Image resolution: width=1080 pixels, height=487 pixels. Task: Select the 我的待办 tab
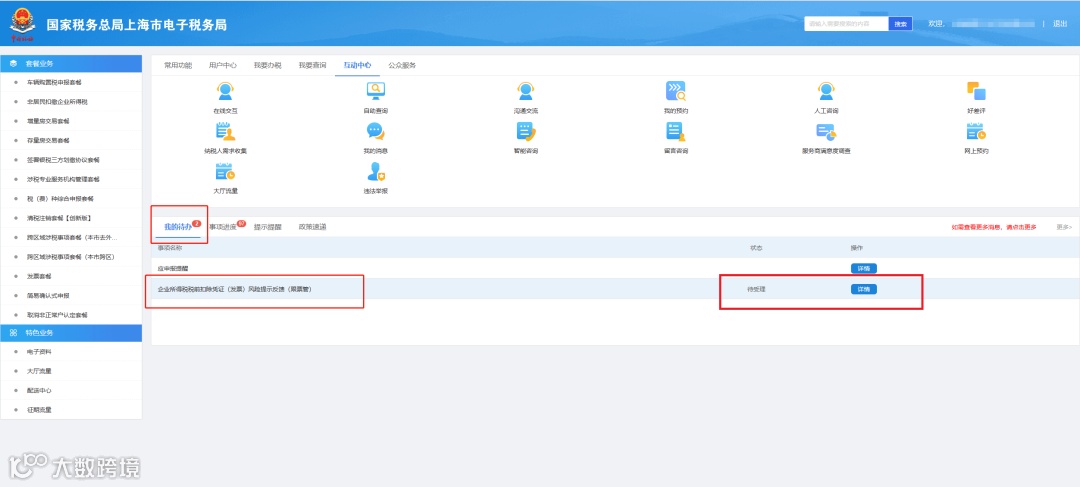pos(178,227)
